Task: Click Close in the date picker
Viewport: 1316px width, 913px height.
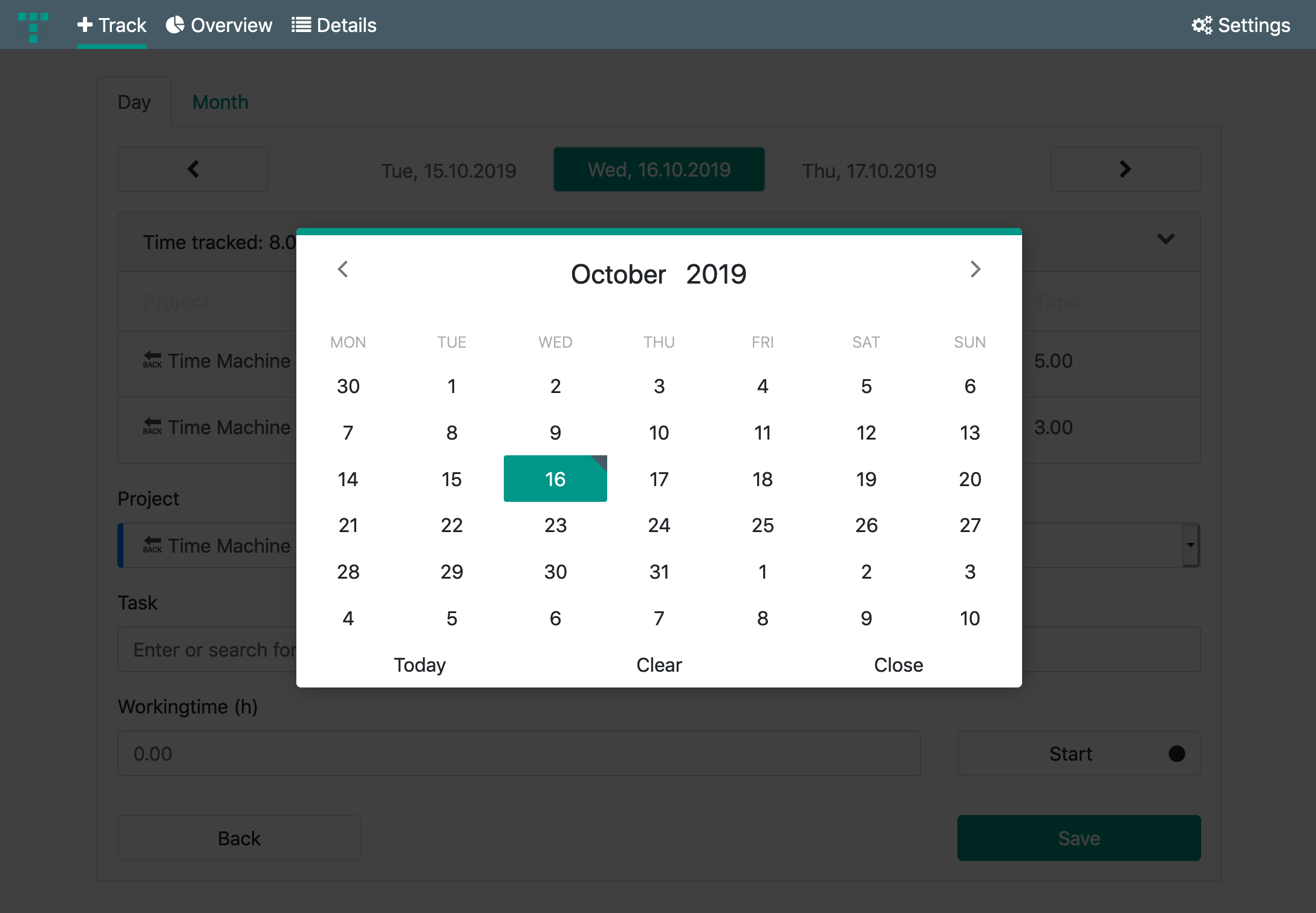Action: [x=899, y=665]
